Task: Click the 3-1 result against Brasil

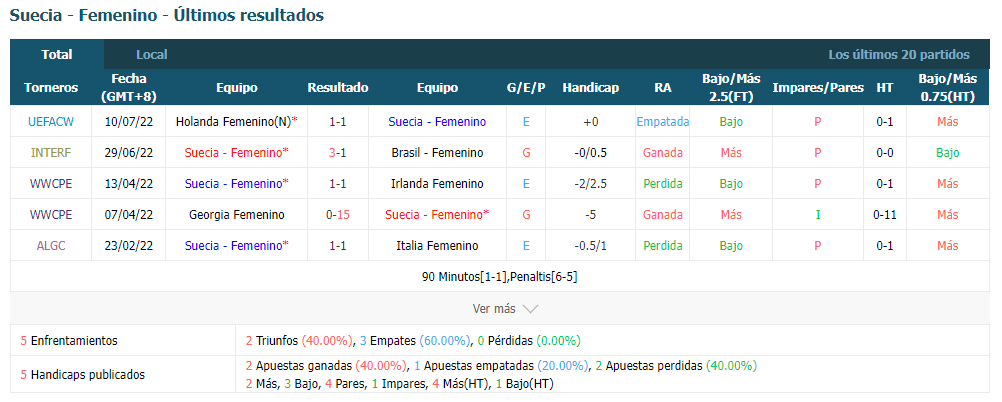Action: pos(337,153)
